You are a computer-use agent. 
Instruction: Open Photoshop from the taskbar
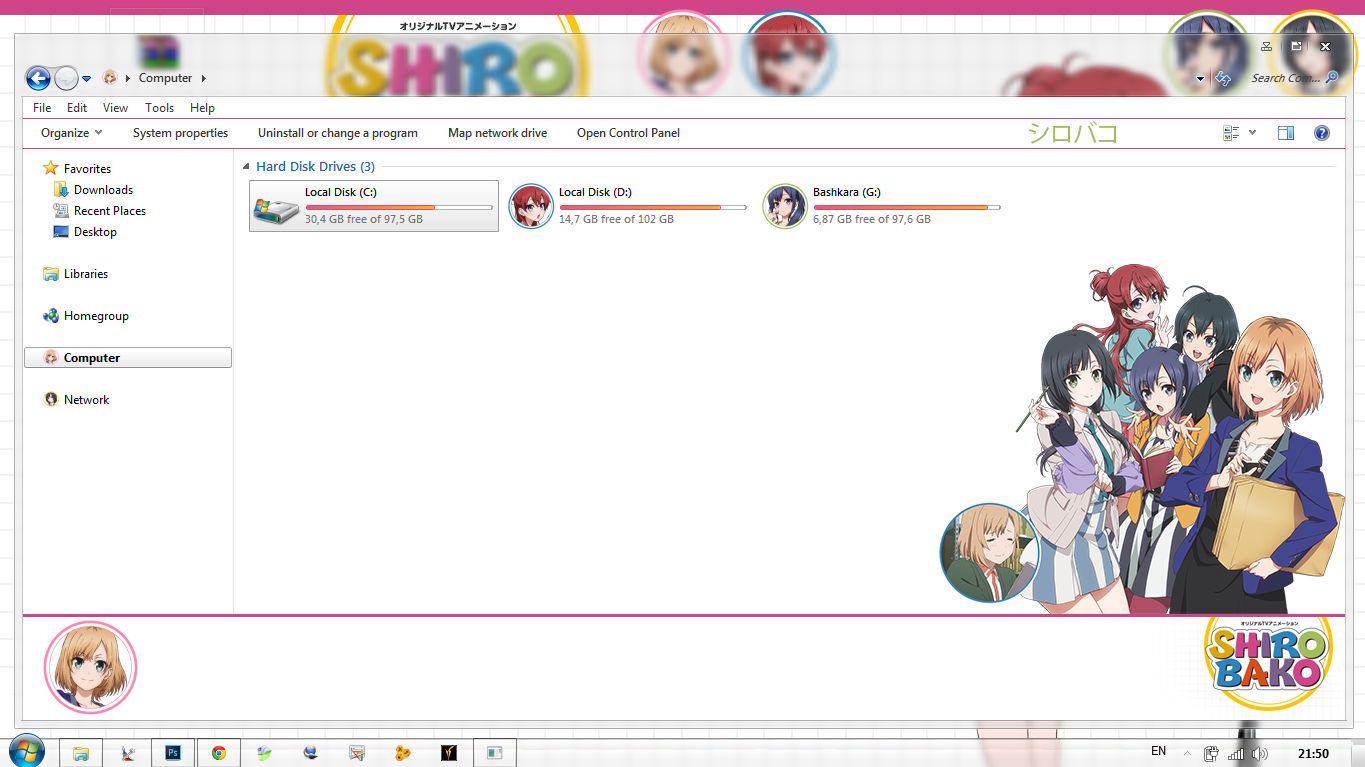[x=173, y=753]
